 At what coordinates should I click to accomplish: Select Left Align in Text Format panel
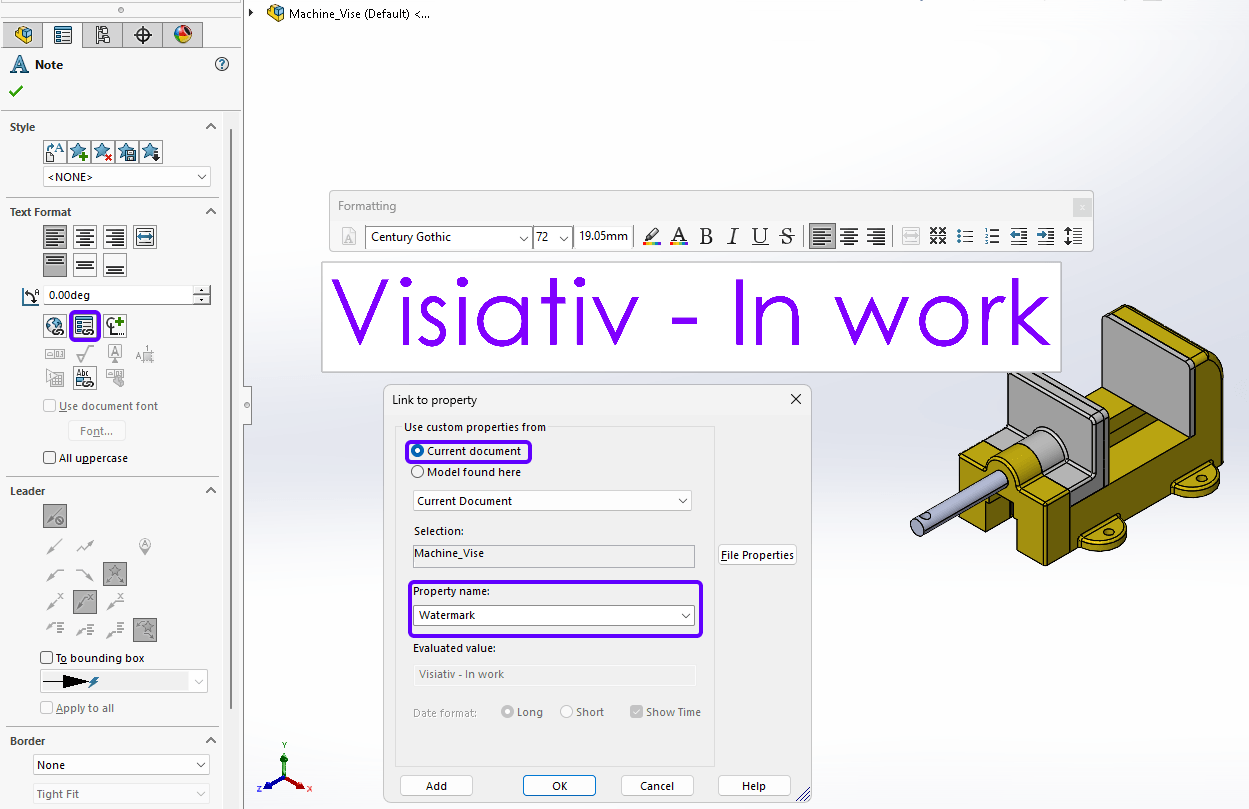click(55, 237)
